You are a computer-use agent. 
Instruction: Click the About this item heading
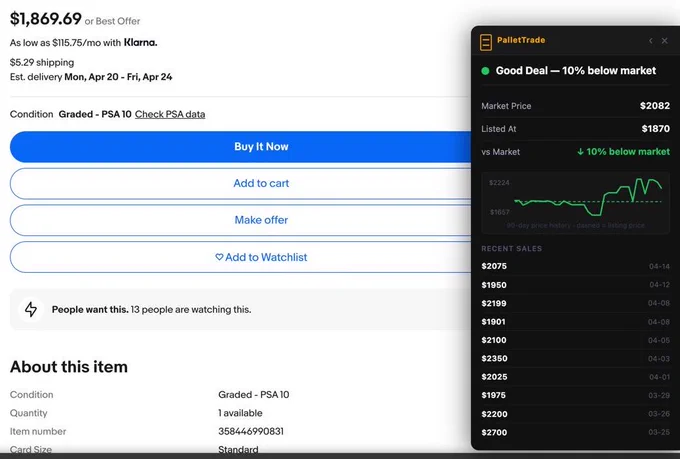69,367
